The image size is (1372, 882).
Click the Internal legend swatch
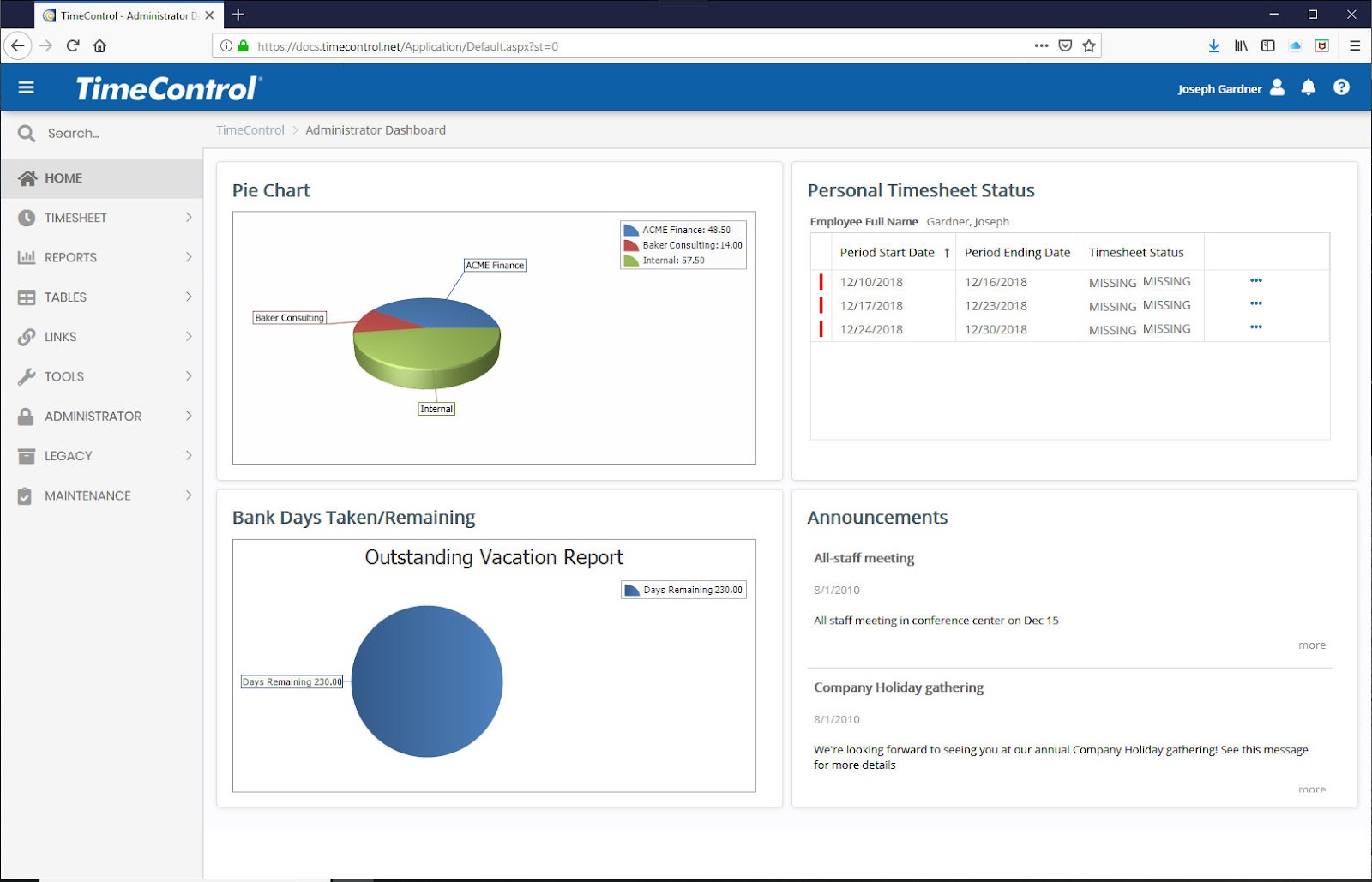point(631,261)
